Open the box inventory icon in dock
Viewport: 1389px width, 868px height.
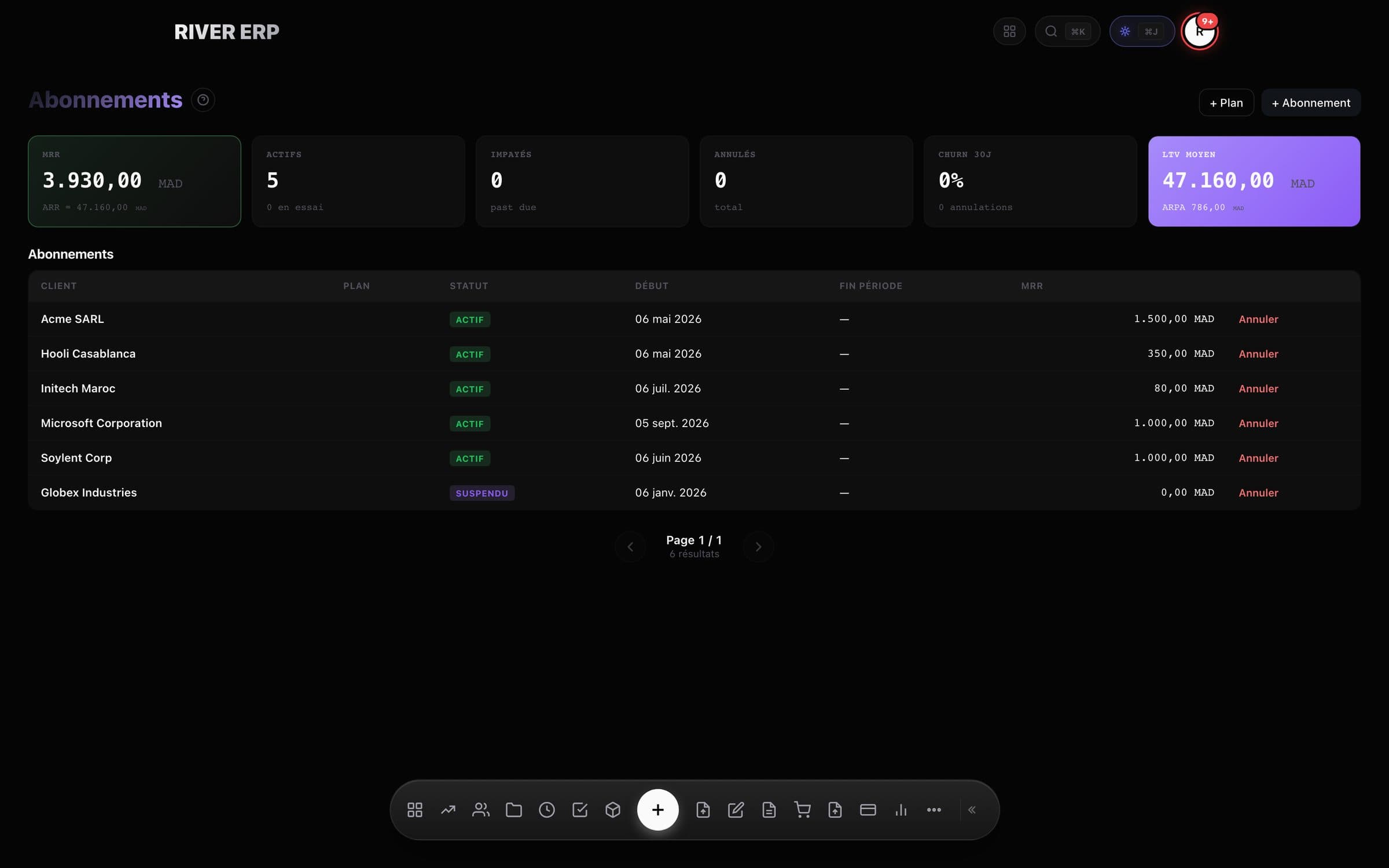(x=613, y=810)
